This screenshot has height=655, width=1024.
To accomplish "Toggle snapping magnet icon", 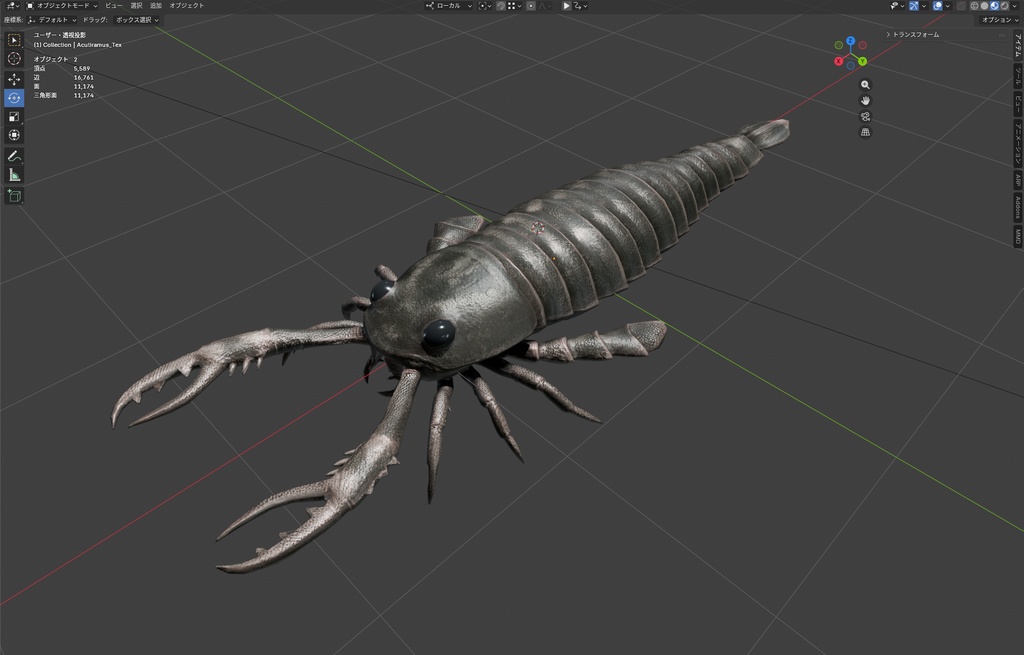I will click(x=501, y=6).
